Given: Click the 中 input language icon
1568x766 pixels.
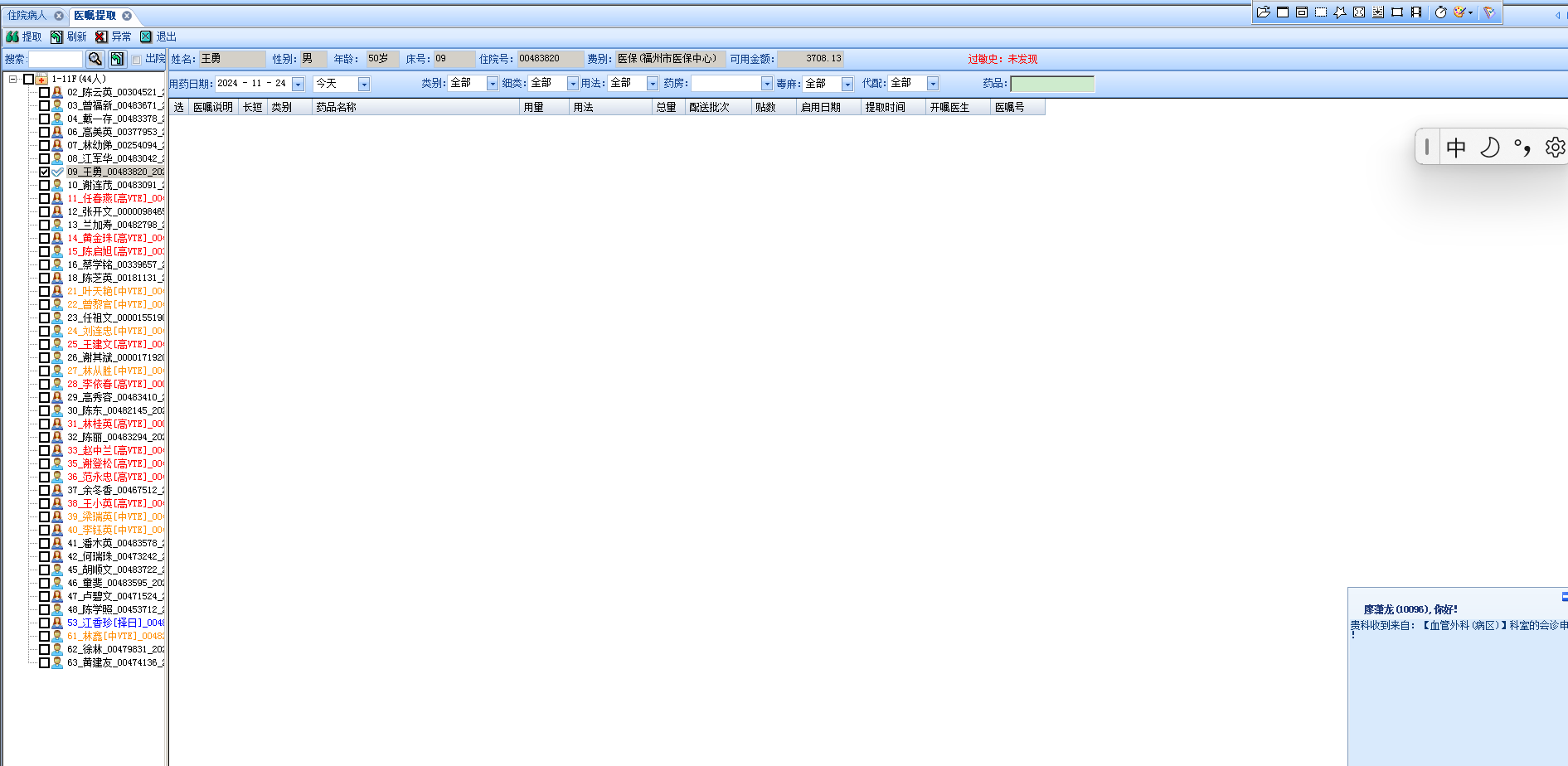Looking at the screenshot, I should pyautogui.click(x=1456, y=148).
